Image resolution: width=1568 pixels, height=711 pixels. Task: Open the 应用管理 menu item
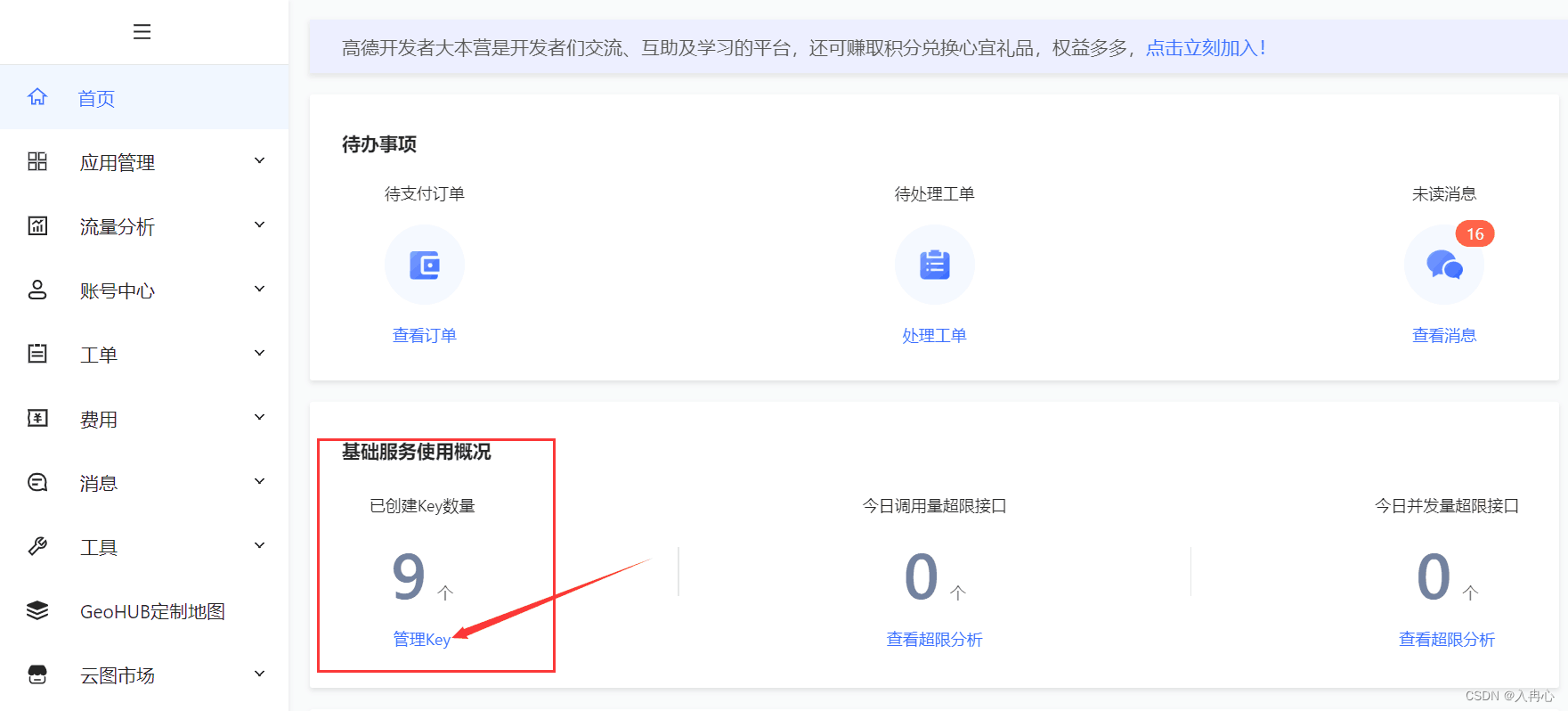coord(144,161)
